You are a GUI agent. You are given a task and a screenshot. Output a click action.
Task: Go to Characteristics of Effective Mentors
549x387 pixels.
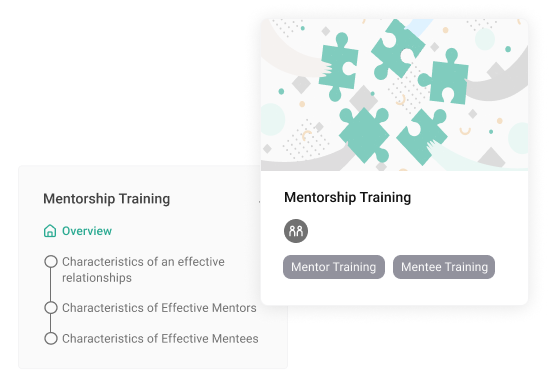click(159, 307)
